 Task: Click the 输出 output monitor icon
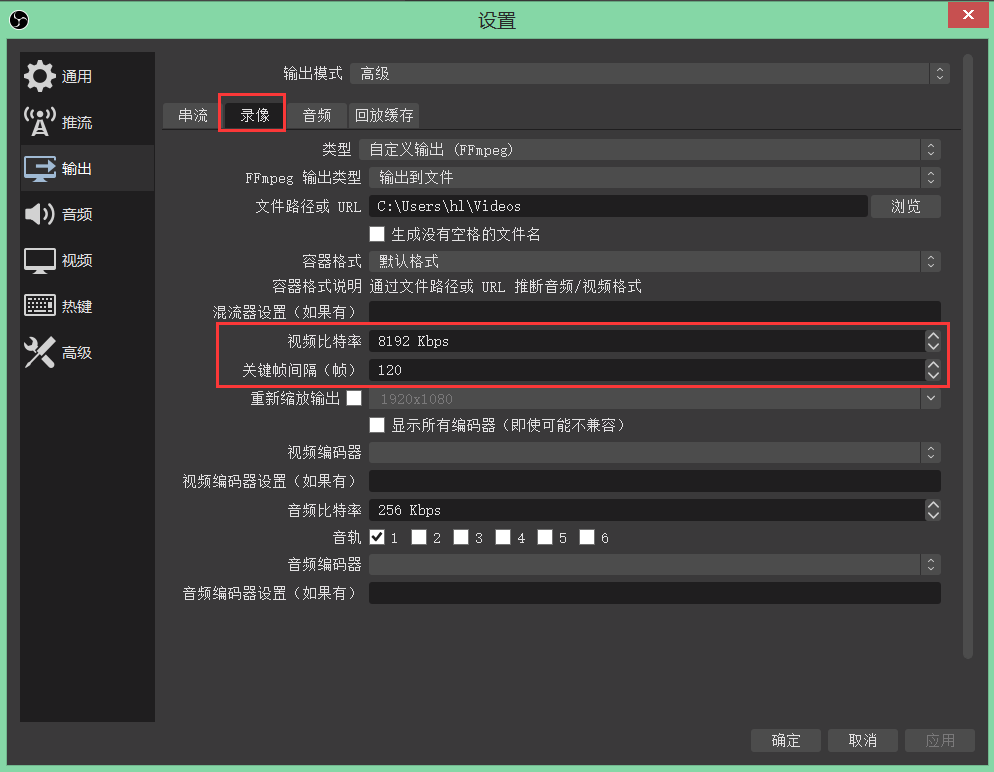tap(40, 168)
